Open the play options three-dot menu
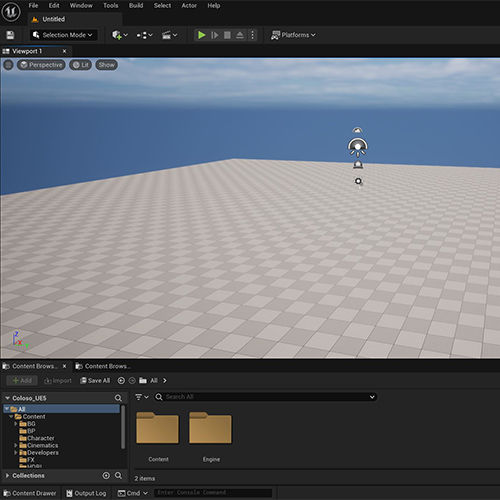500x500 pixels. tap(252, 35)
